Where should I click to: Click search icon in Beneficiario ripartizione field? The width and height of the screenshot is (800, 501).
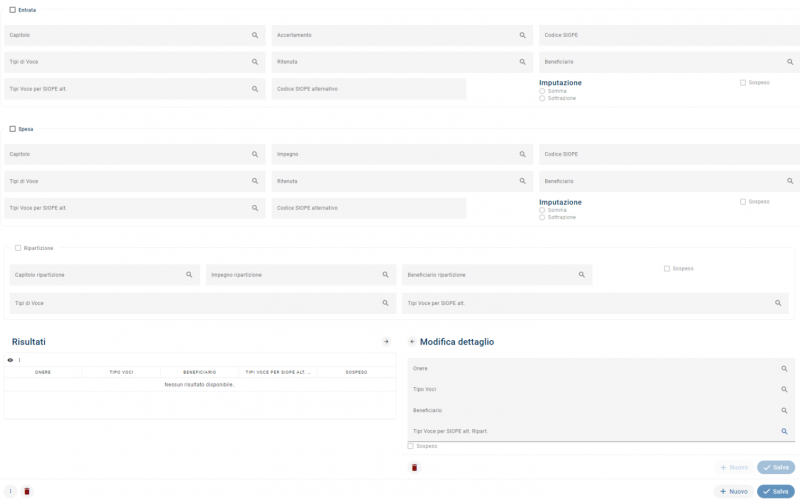pos(582,274)
